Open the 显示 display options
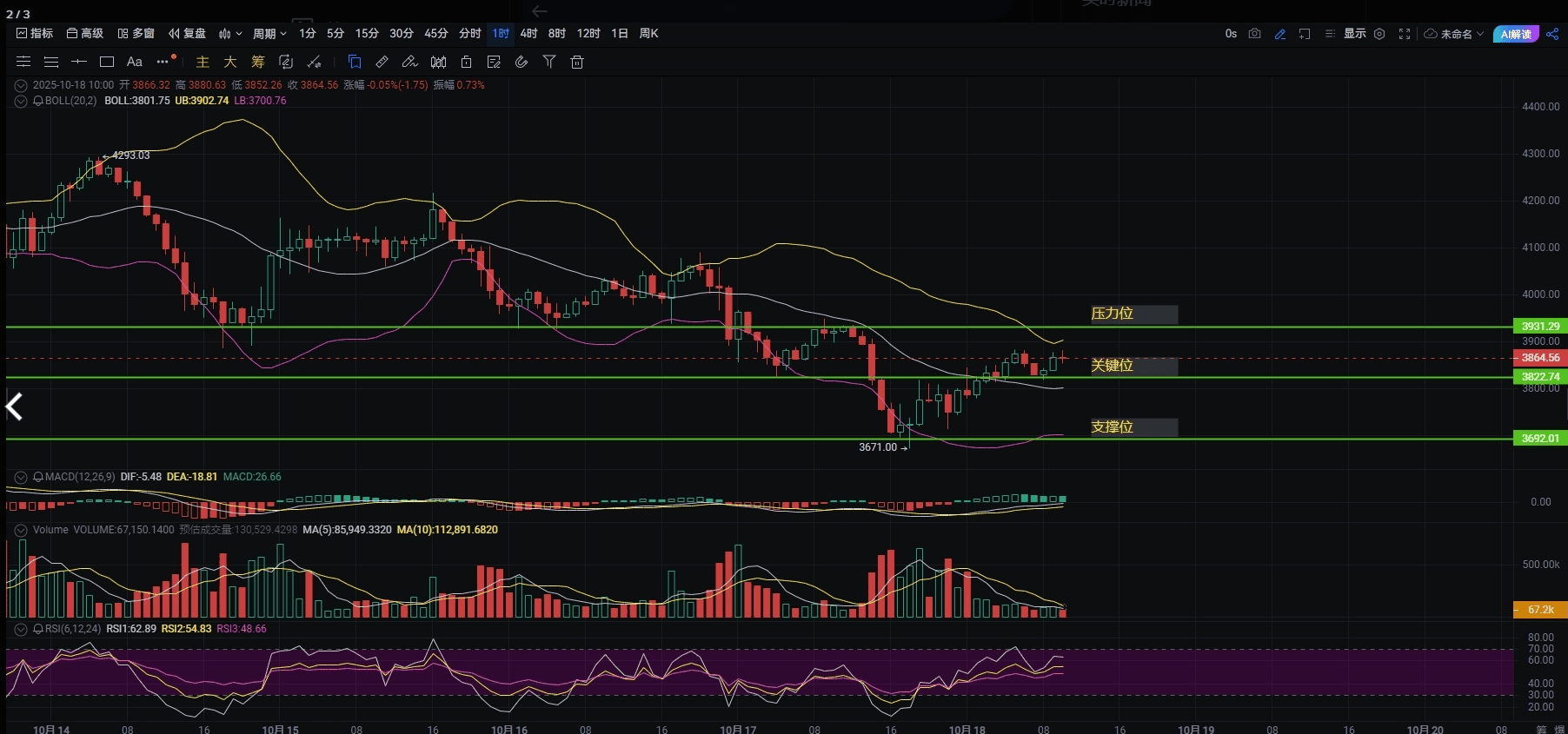The width and height of the screenshot is (1568, 734). (1346, 34)
